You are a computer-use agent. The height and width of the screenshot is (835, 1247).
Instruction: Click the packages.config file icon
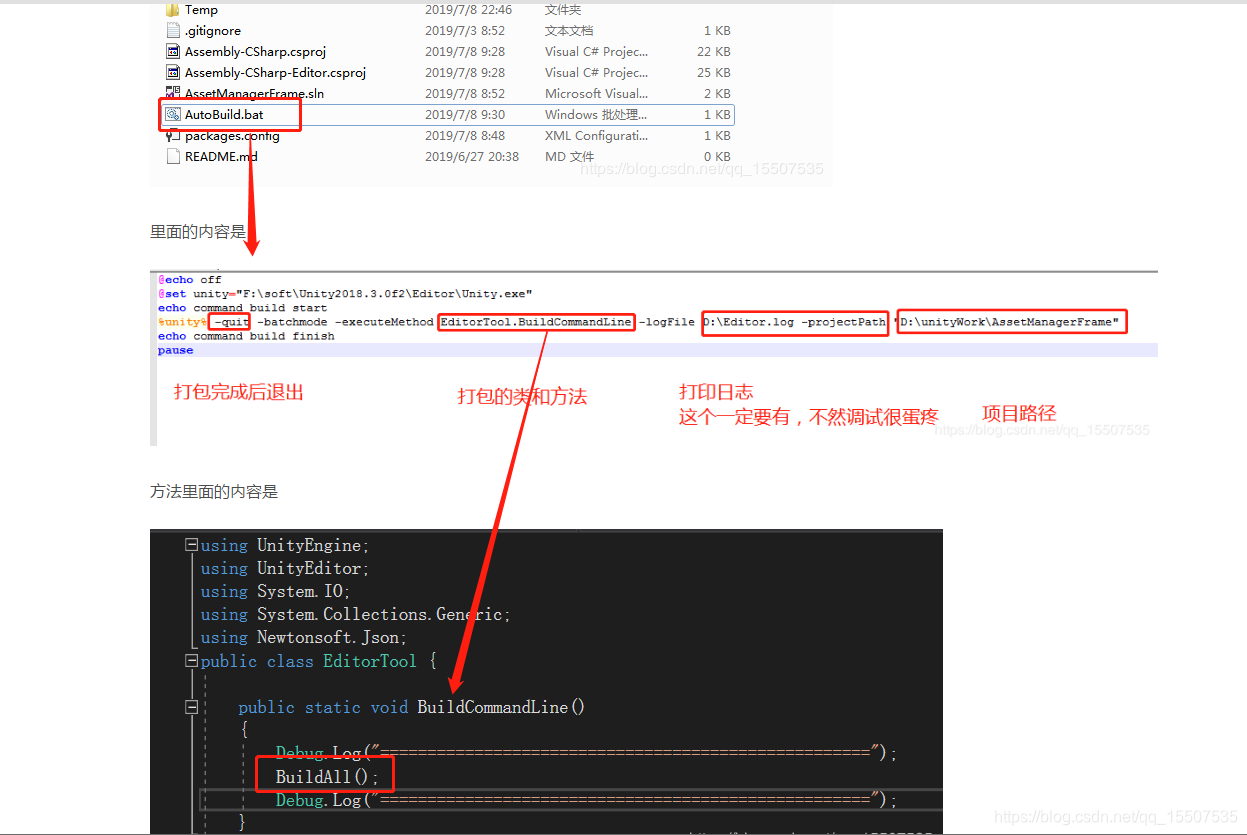[x=172, y=136]
